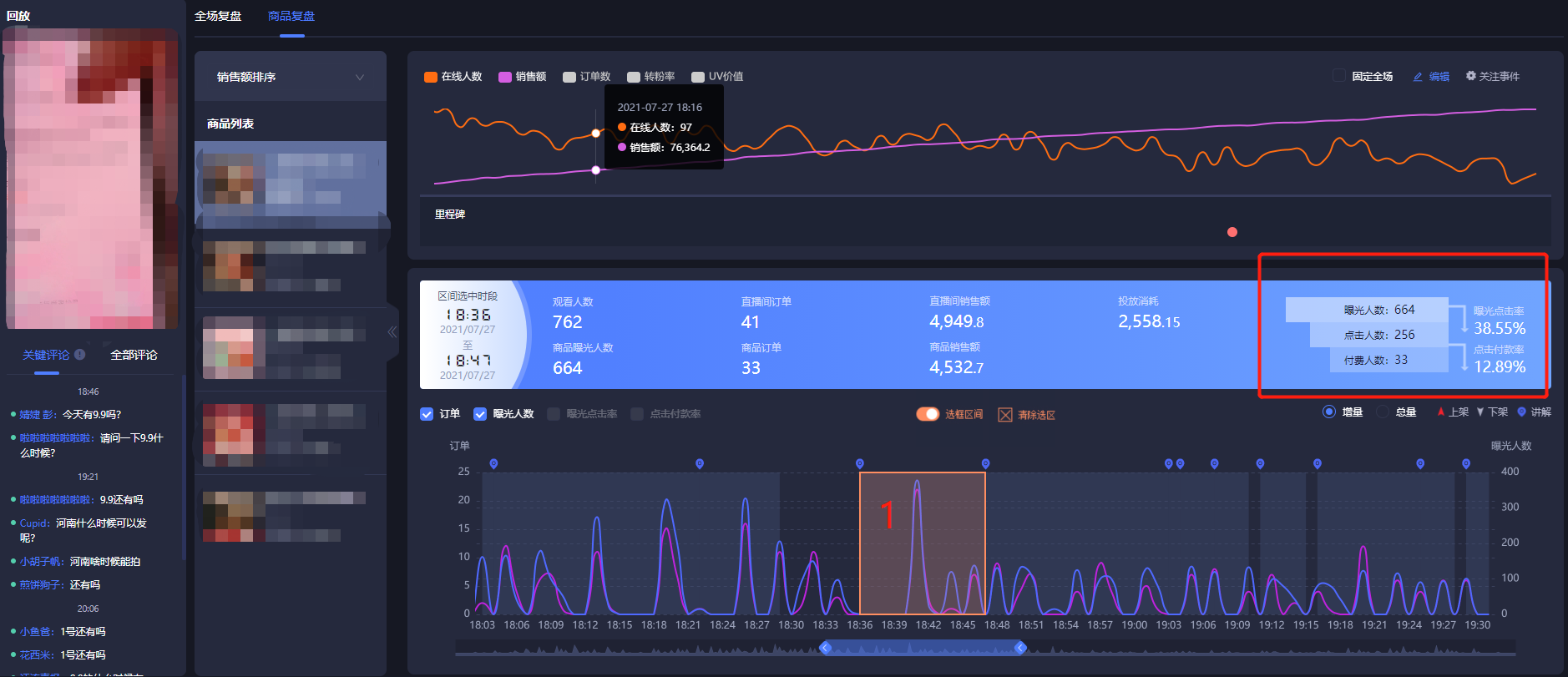Click the pencil 编辑 edit icon
This screenshot has height=677, width=1568.
(x=1418, y=77)
